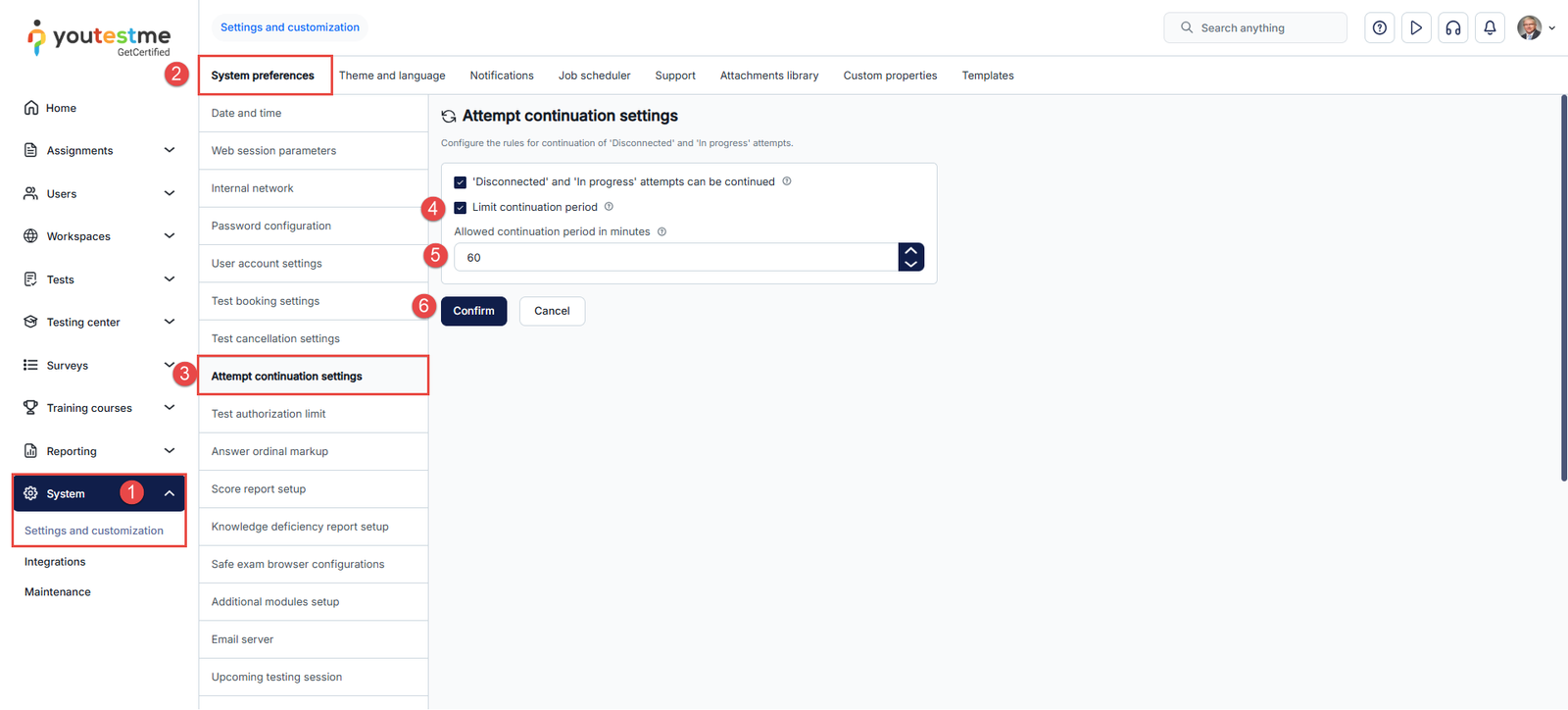This screenshot has height=710, width=1568.
Task: Click the YouTestMe logo
Action: click(99, 38)
